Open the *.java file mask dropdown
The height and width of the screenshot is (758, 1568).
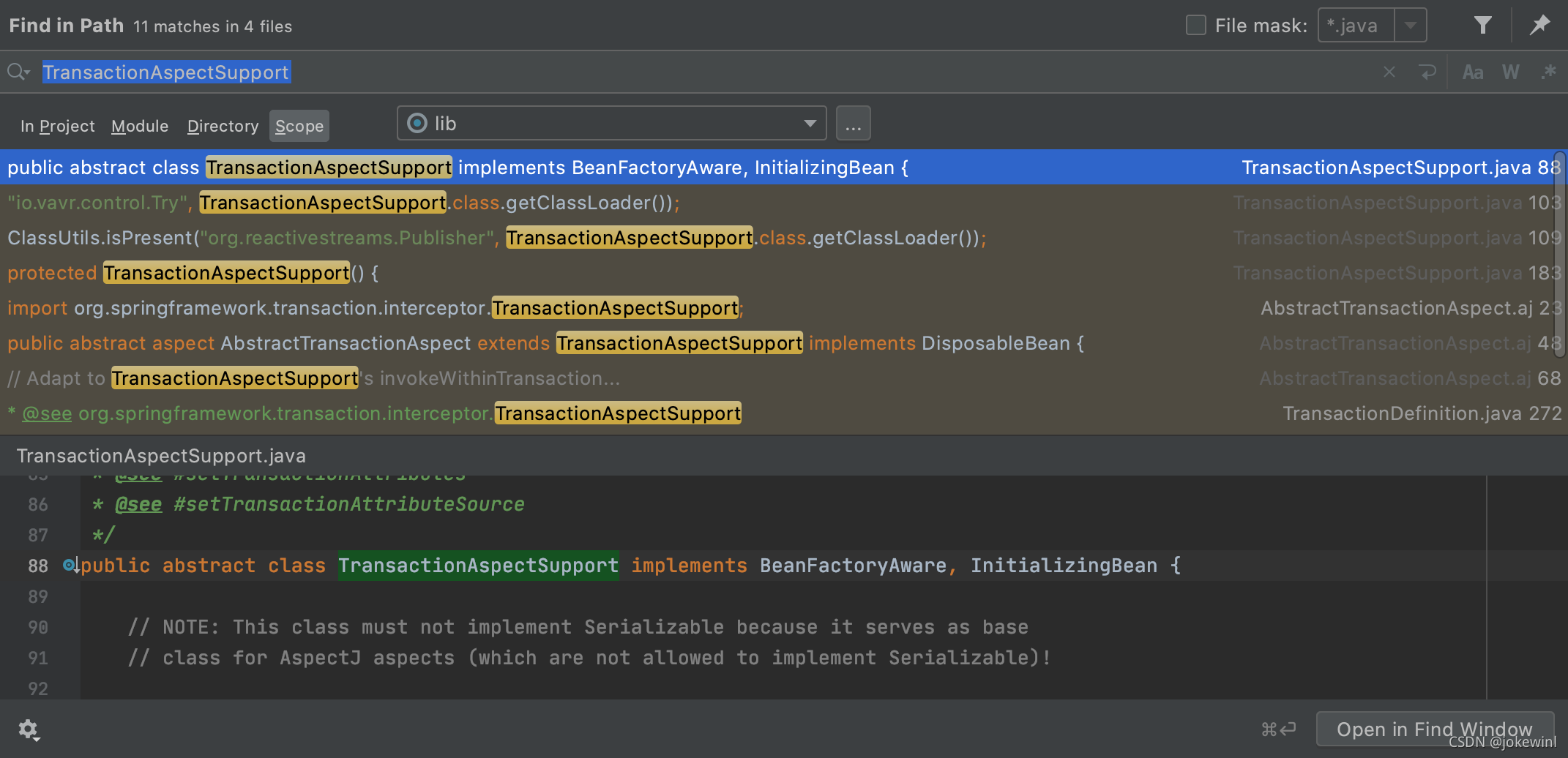(x=1411, y=26)
